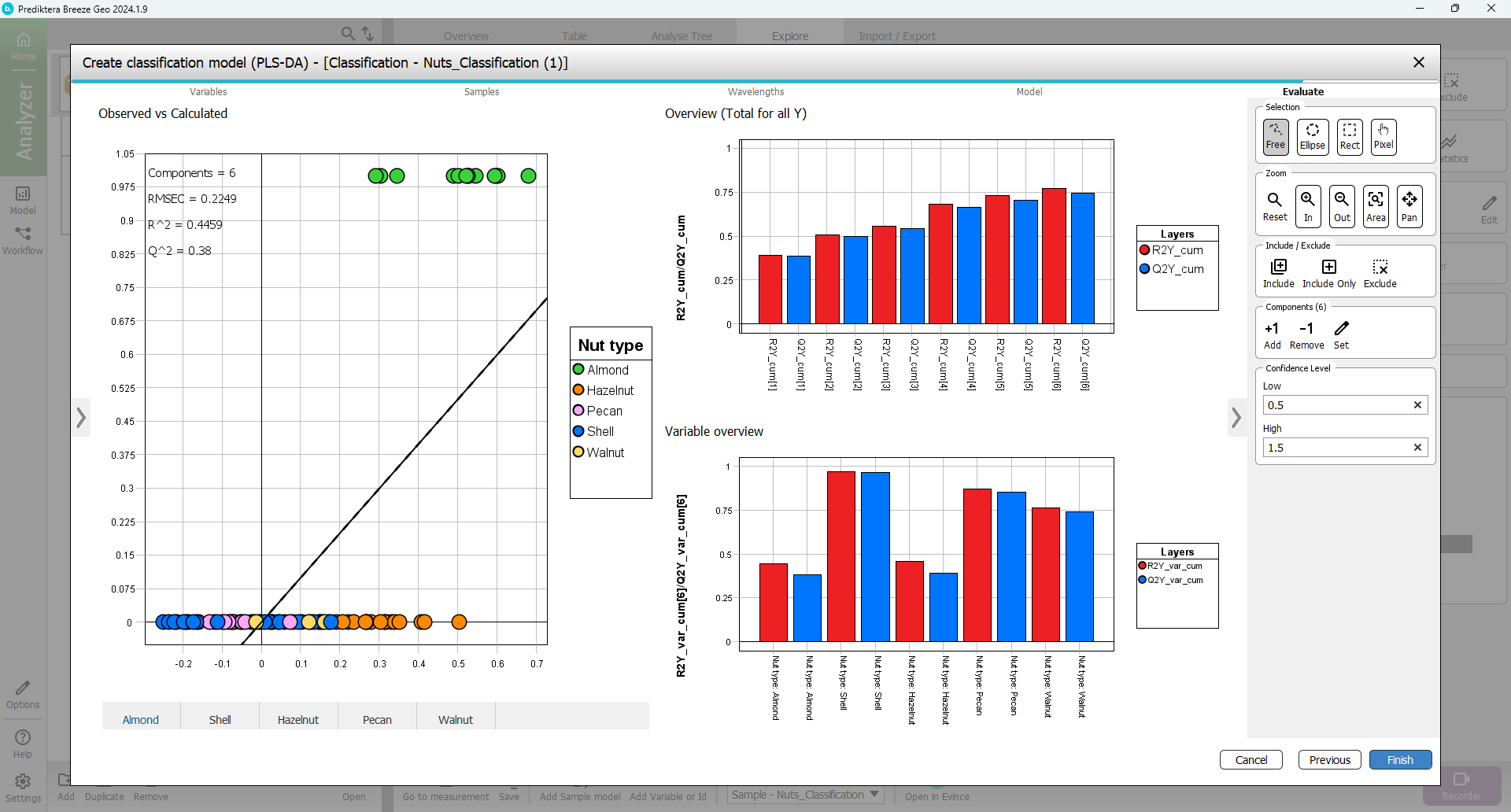Switch to the Hazelnut class tab
The image size is (1511, 812).
coord(298,720)
